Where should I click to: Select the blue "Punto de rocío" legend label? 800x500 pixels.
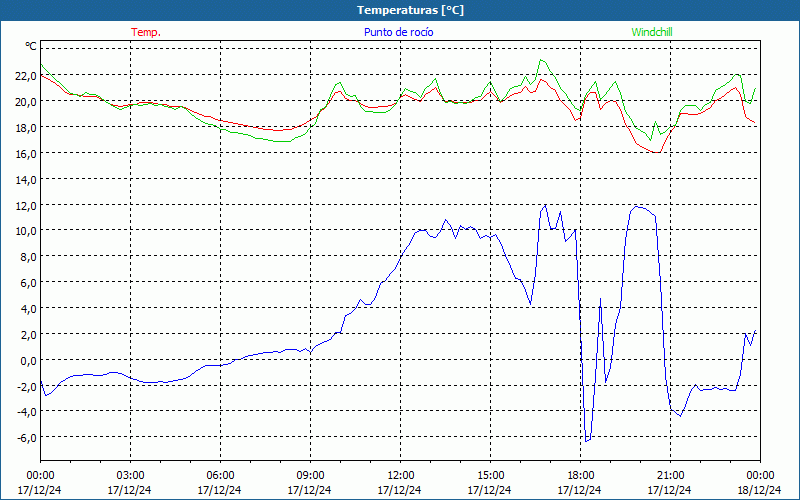click(x=398, y=32)
